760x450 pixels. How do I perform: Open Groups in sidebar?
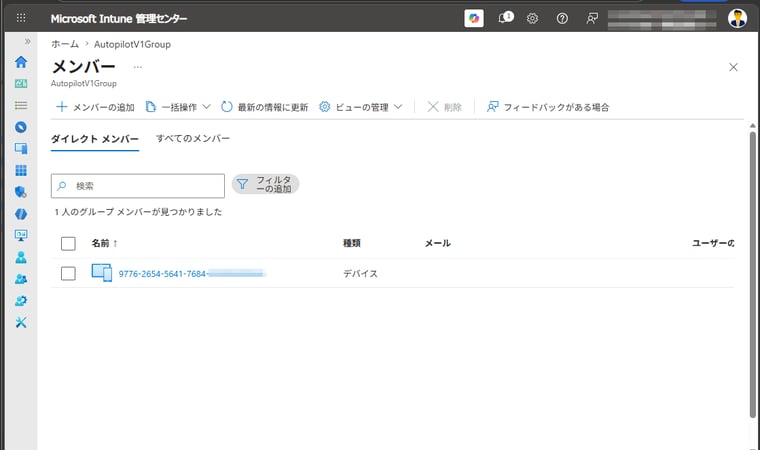(x=21, y=279)
